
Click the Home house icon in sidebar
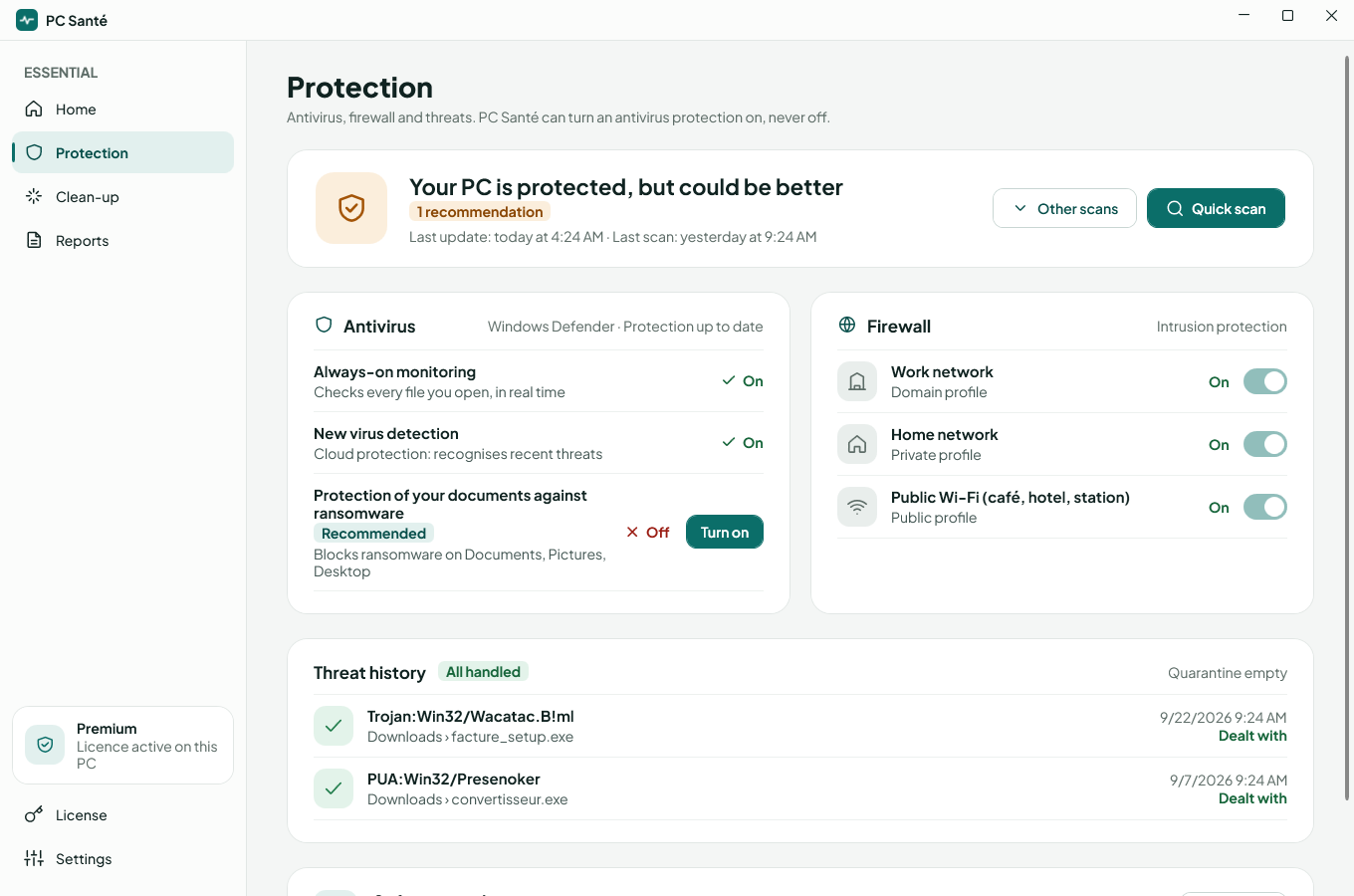34,109
